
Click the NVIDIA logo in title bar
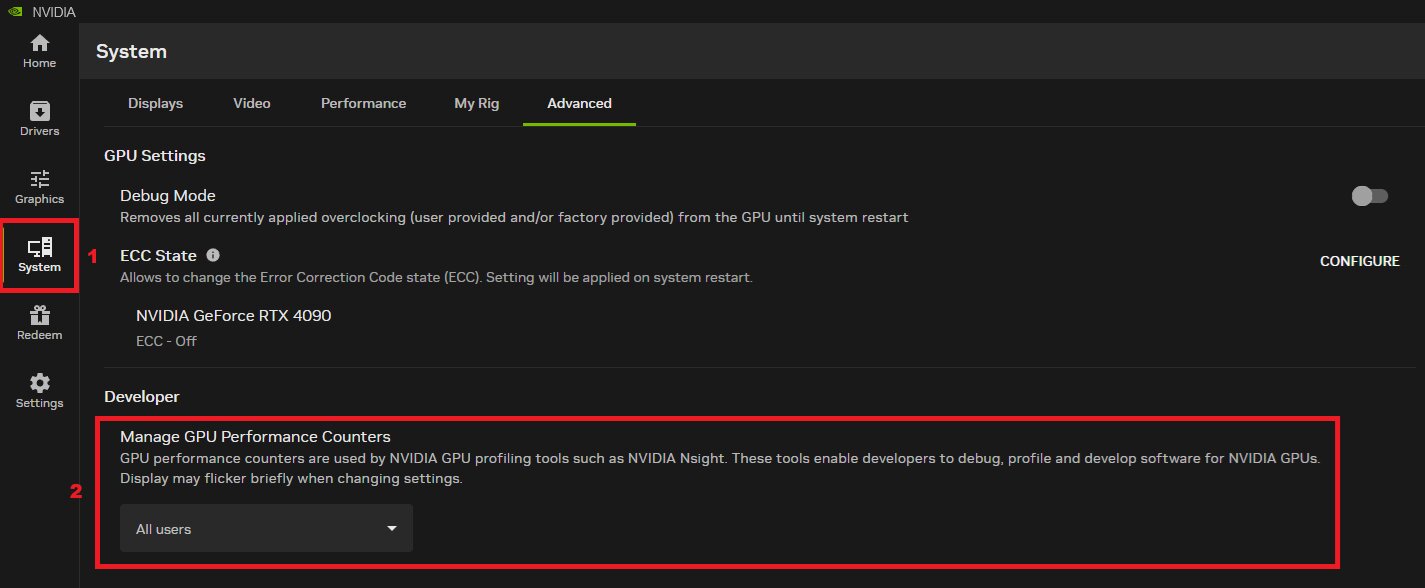pyautogui.click(x=11, y=11)
